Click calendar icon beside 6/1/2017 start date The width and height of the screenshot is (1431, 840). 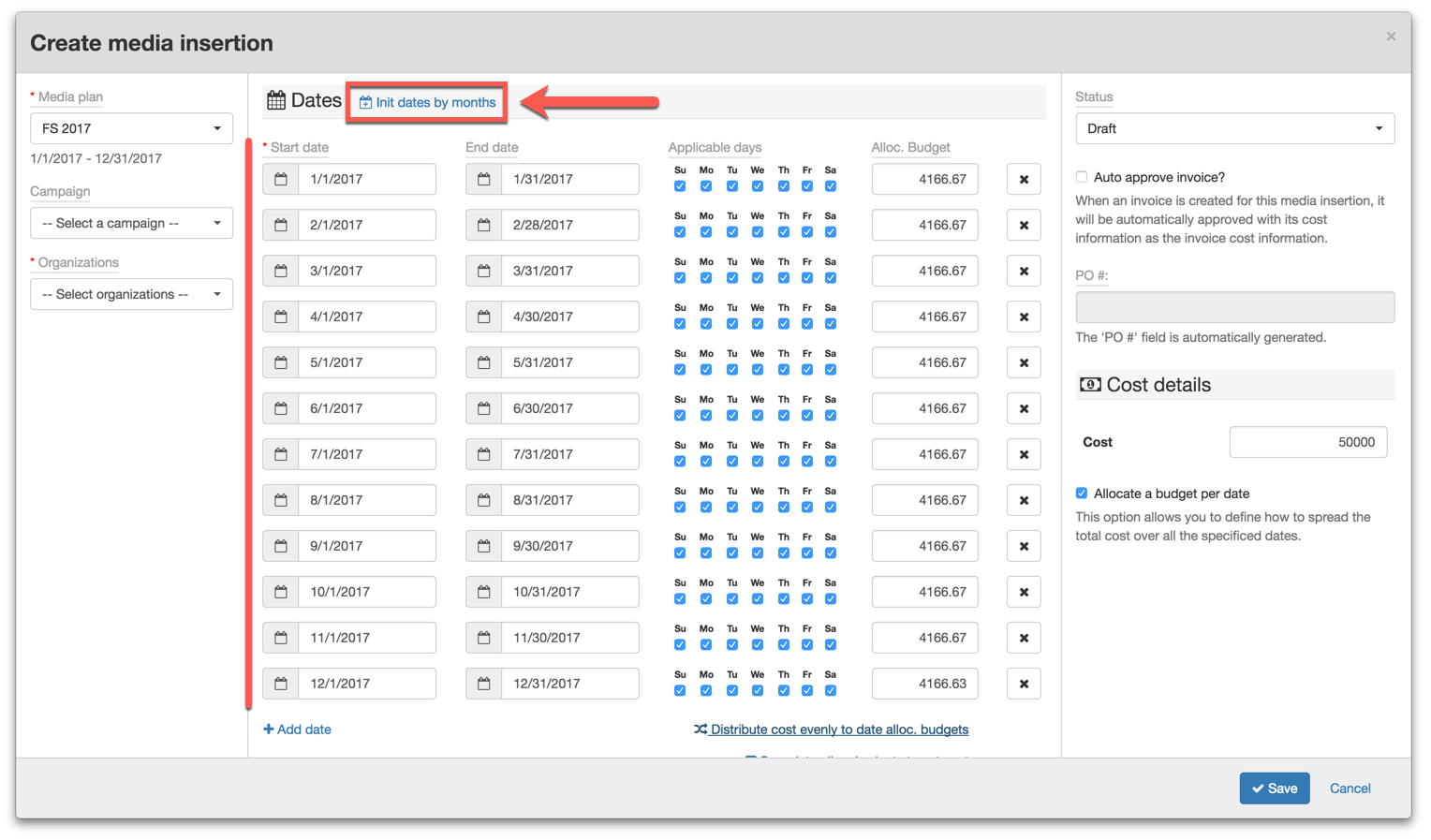tap(281, 408)
